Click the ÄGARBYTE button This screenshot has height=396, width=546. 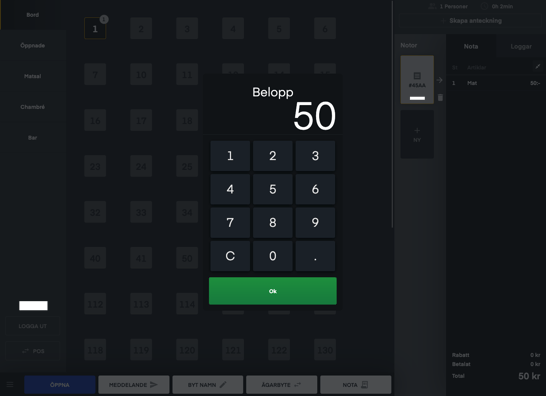pyautogui.click(x=282, y=385)
